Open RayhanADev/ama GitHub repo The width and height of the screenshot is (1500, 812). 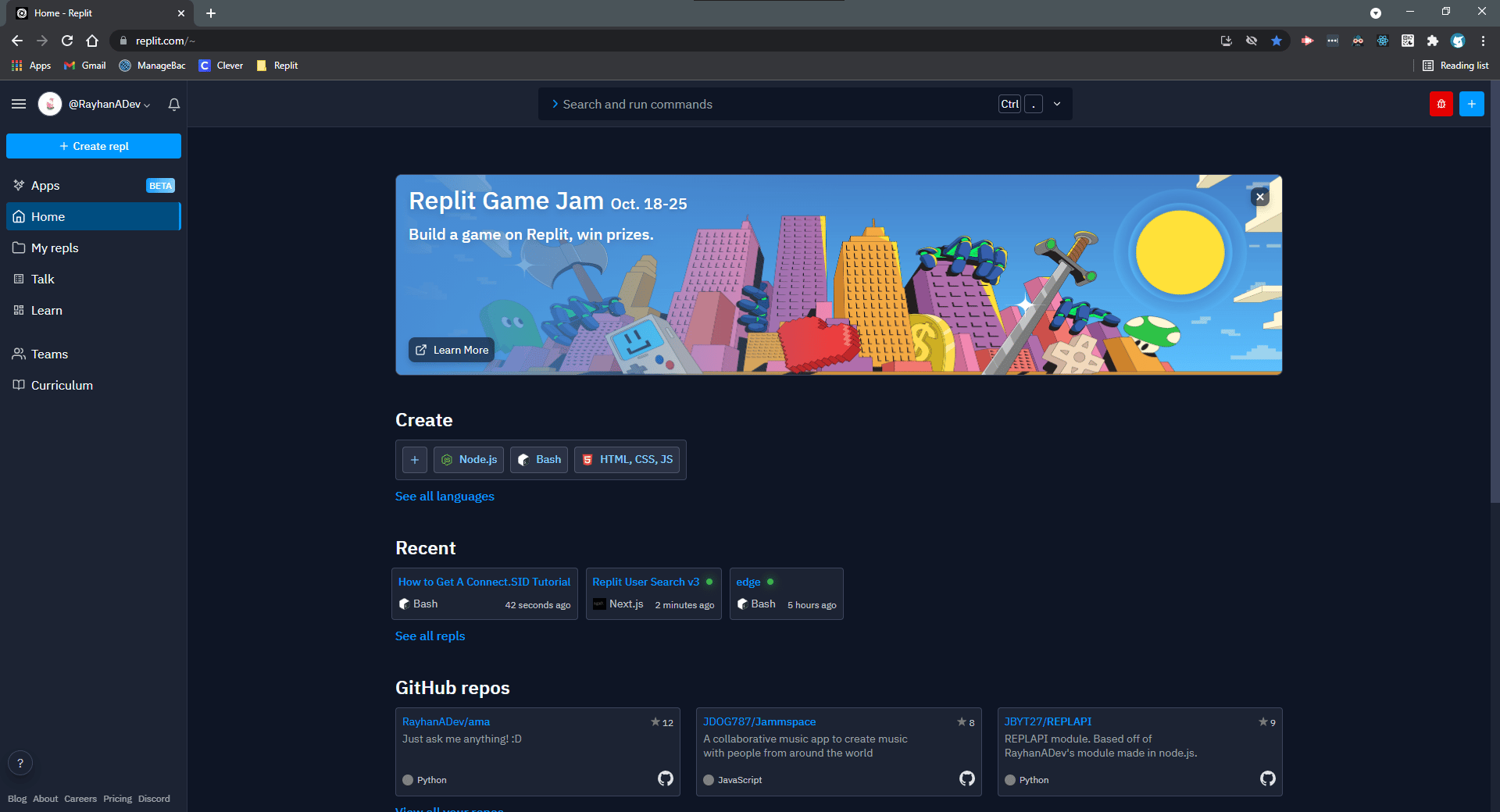[x=446, y=721]
